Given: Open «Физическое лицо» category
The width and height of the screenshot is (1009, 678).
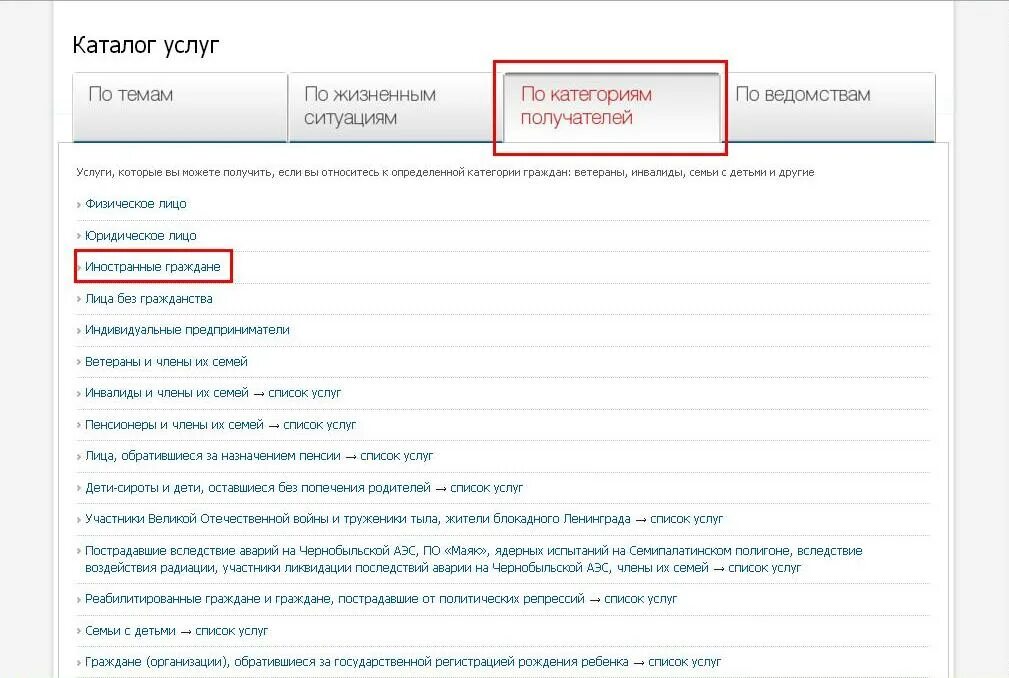Looking at the screenshot, I should pos(136,204).
